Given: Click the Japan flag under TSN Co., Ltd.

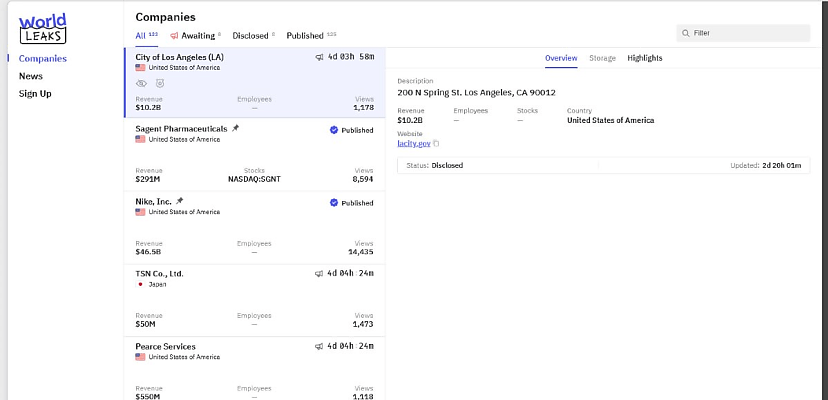Looking at the screenshot, I should [x=140, y=284].
